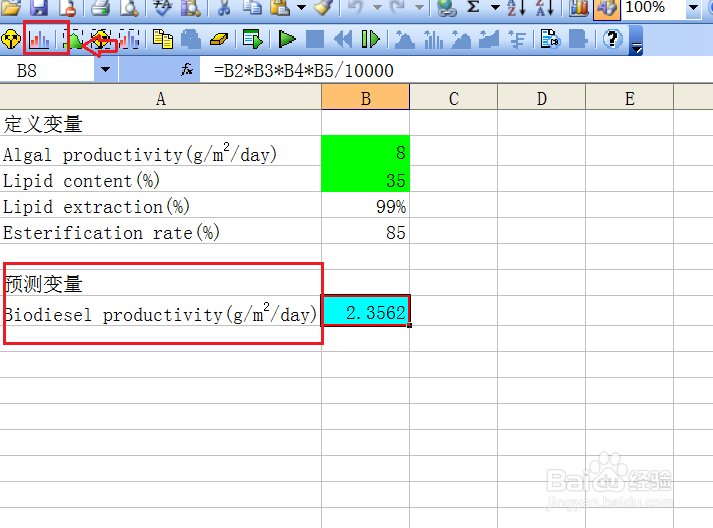The height and width of the screenshot is (528, 713).
Task: Select column D header
Action: coord(541,97)
